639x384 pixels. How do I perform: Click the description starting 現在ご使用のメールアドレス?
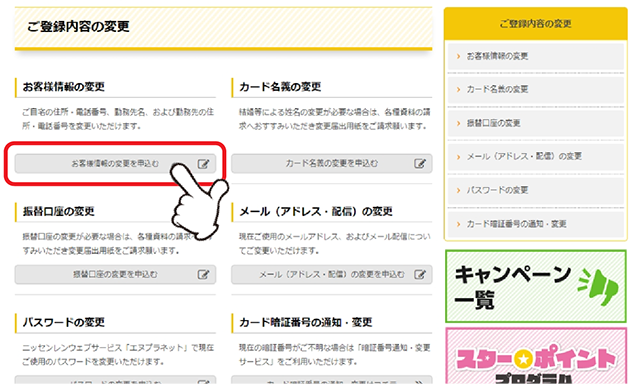click(335, 243)
